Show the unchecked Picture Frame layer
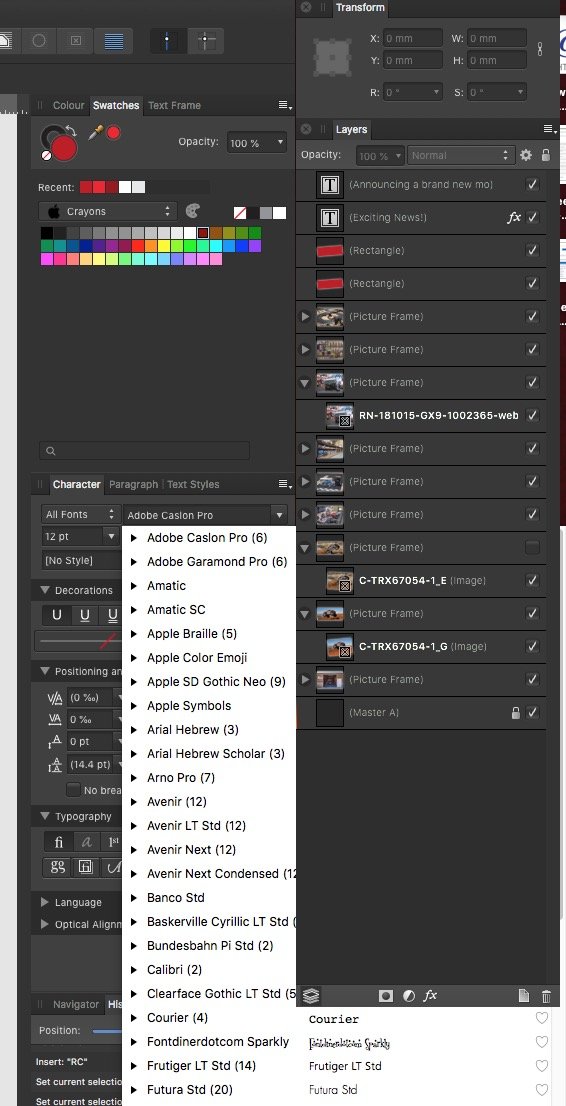 tap(533, 547)
